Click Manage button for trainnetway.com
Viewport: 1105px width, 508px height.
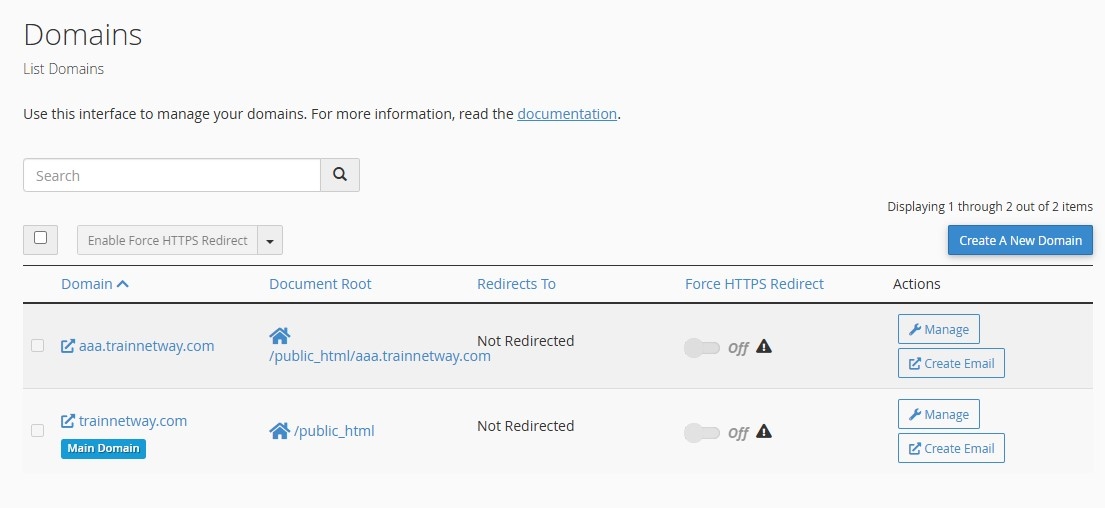[939, 414]
